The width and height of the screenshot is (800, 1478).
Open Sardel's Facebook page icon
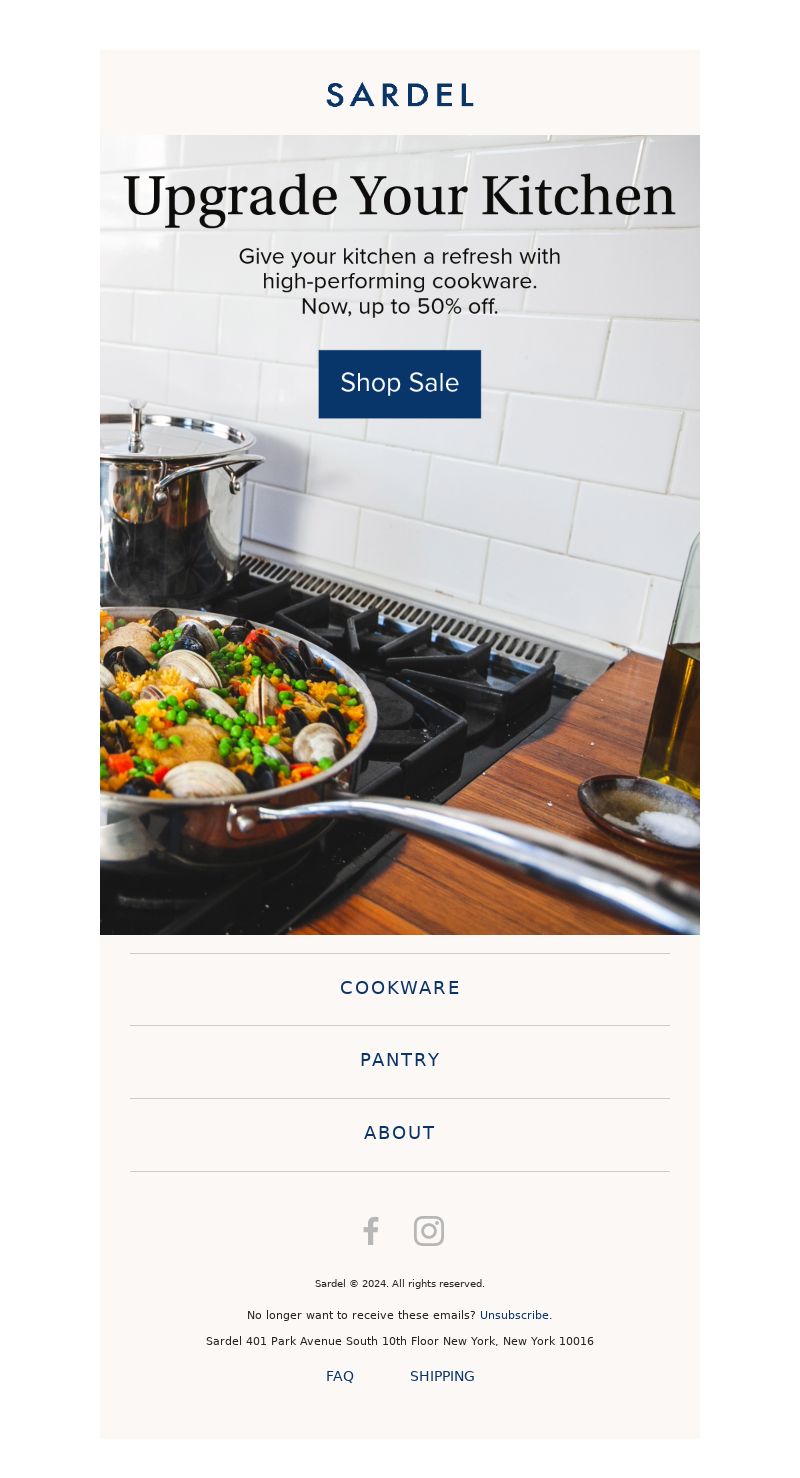[371, 1231]
